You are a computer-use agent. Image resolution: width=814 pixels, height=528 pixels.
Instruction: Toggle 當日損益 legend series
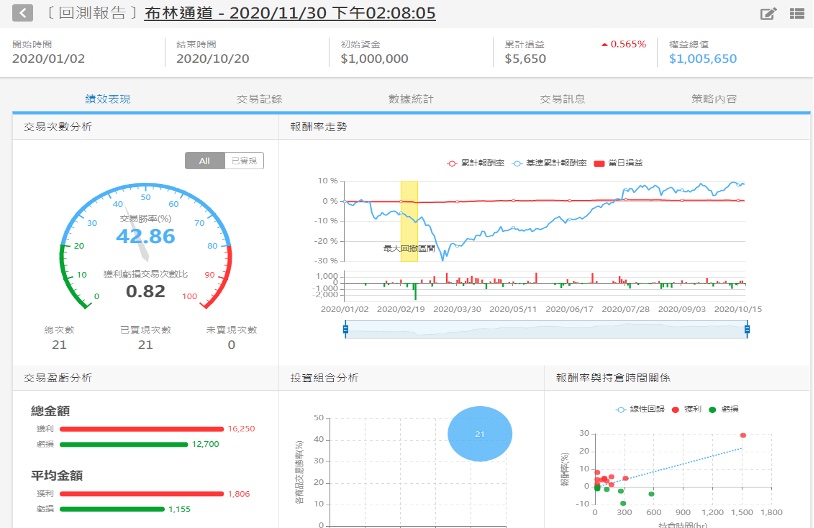(618, 163)
